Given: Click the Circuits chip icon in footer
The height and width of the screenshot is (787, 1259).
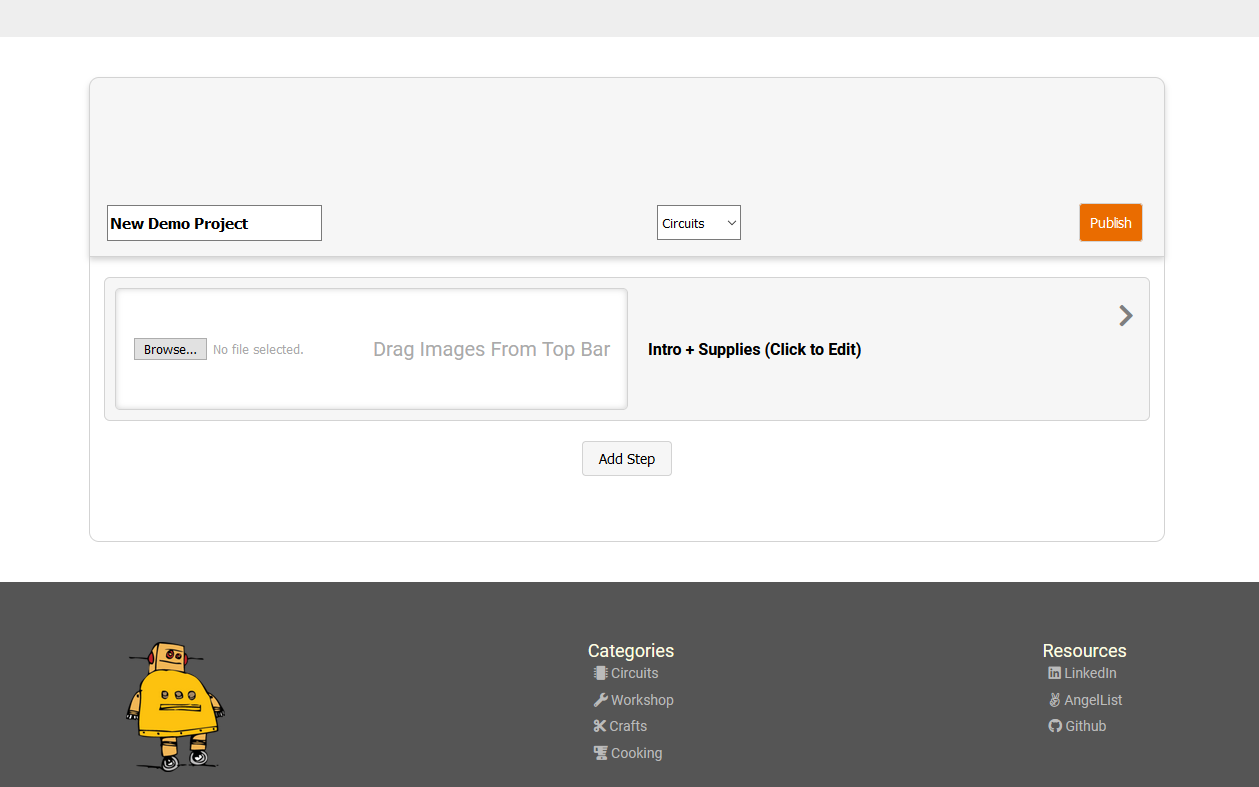Looking at the screenshot, I should click(x=600, y=673).
